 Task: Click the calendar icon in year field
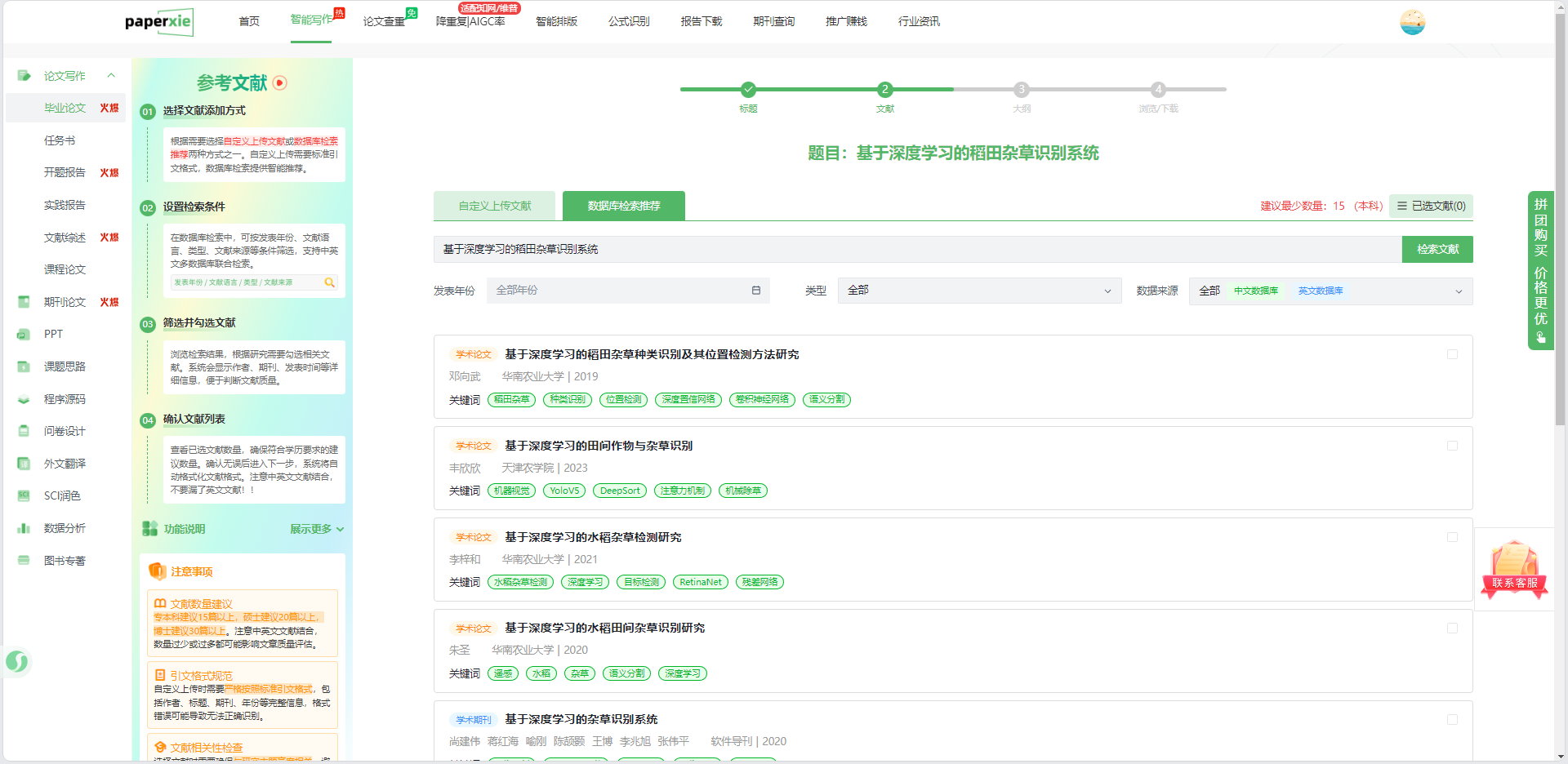pos(755,291)
